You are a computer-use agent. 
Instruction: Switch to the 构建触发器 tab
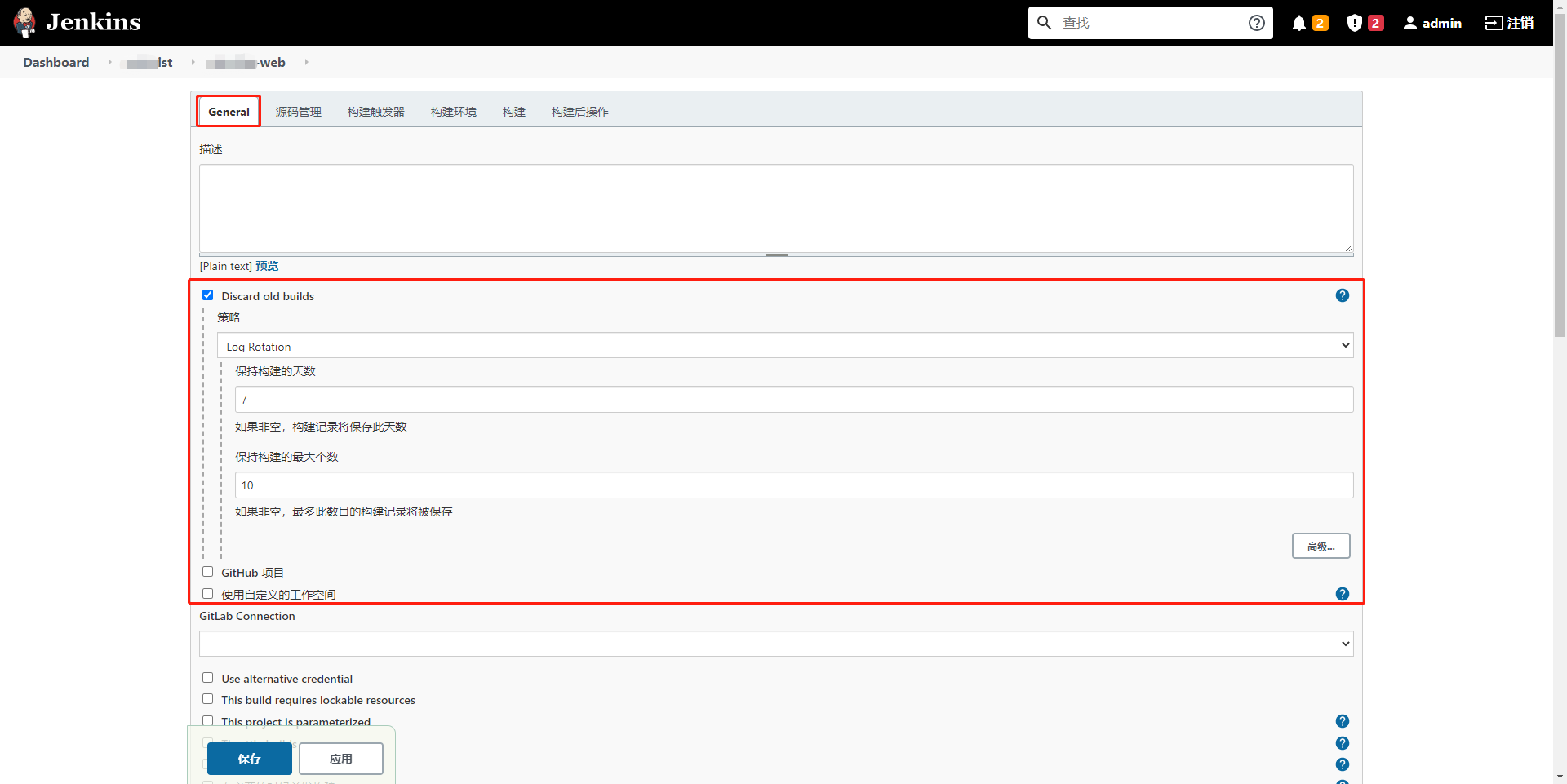tap(376, 112)
